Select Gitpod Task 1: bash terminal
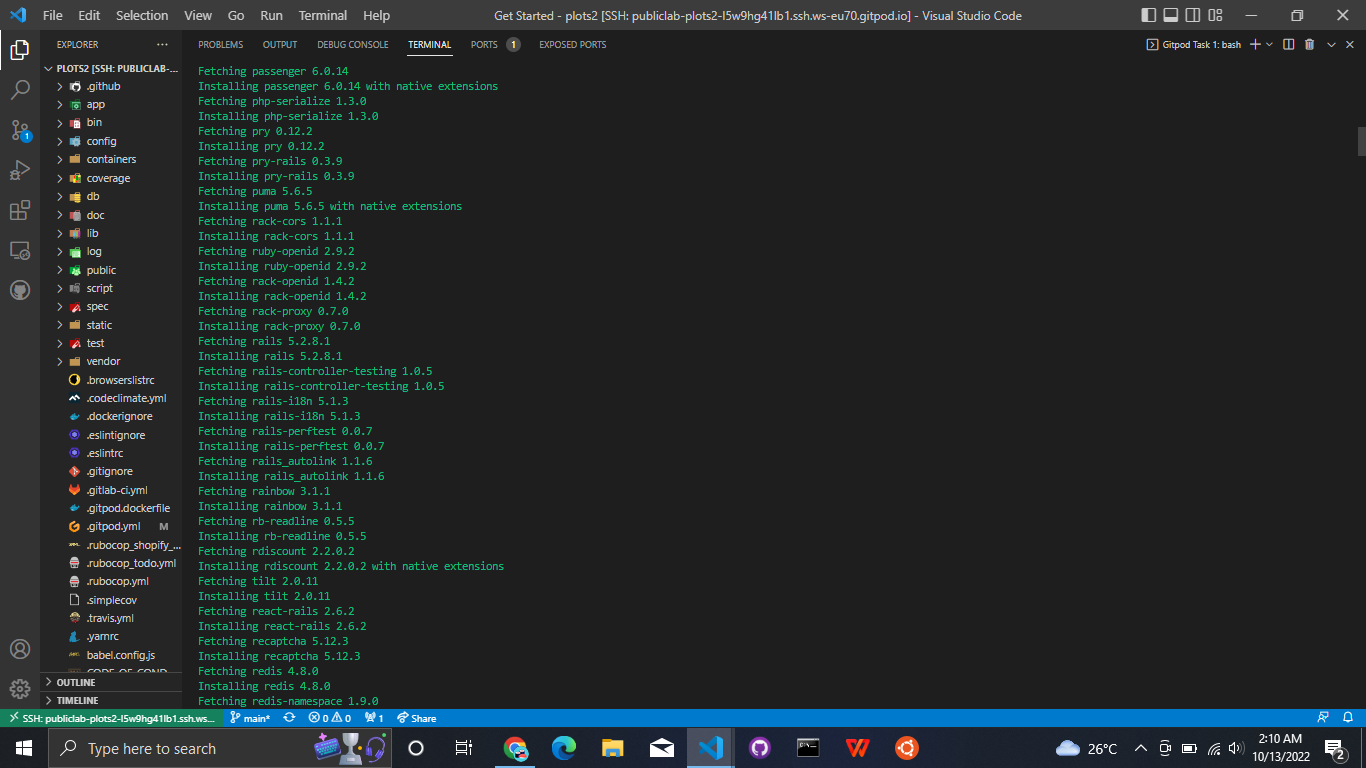 click(1194, 45)
